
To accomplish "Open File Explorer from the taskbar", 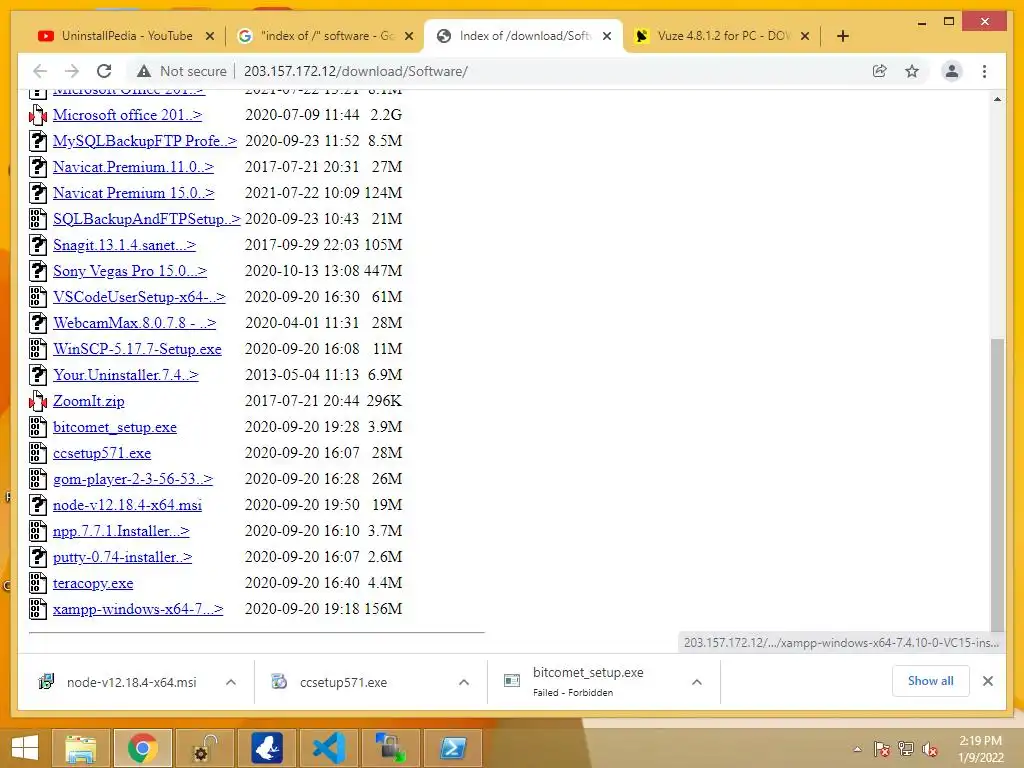I will coord(80,748).
